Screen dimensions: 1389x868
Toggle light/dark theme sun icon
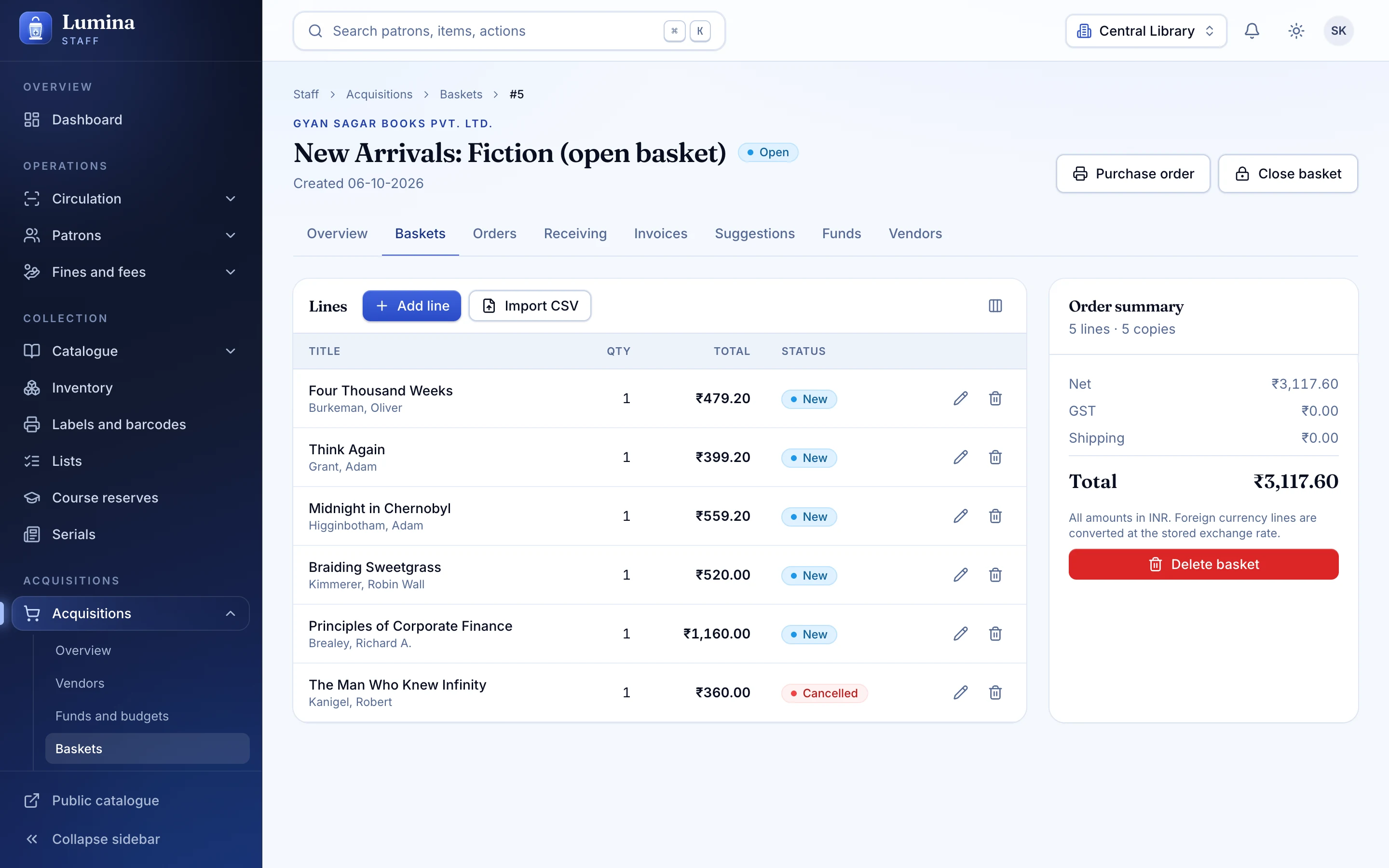pos(1296,31)
